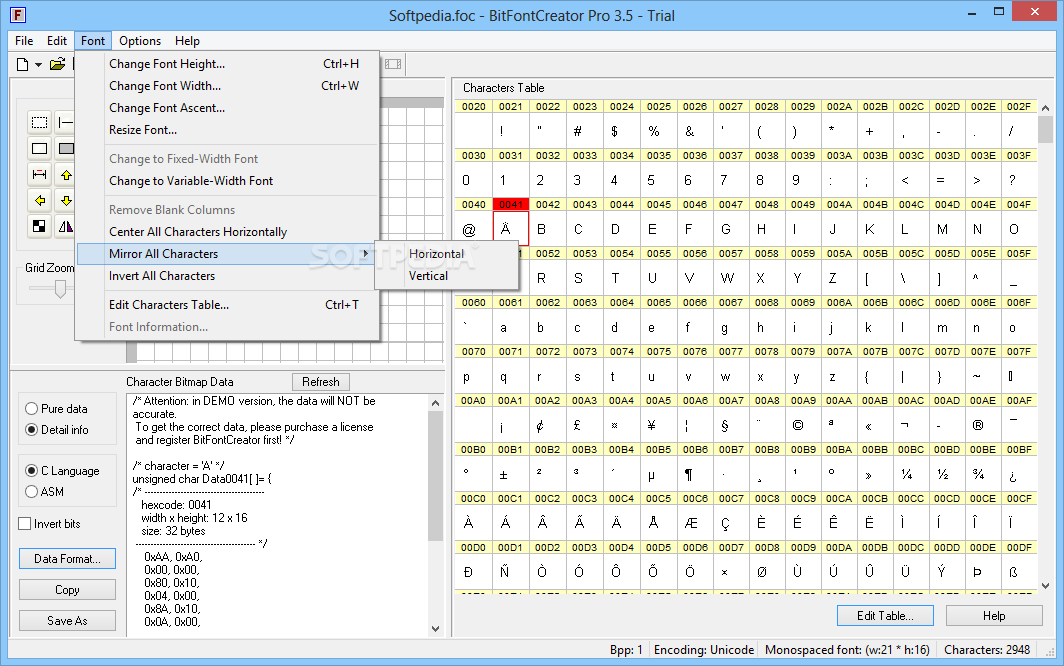
Task: Choose Change Font Width menu item
Action: [x=227, y=86]
